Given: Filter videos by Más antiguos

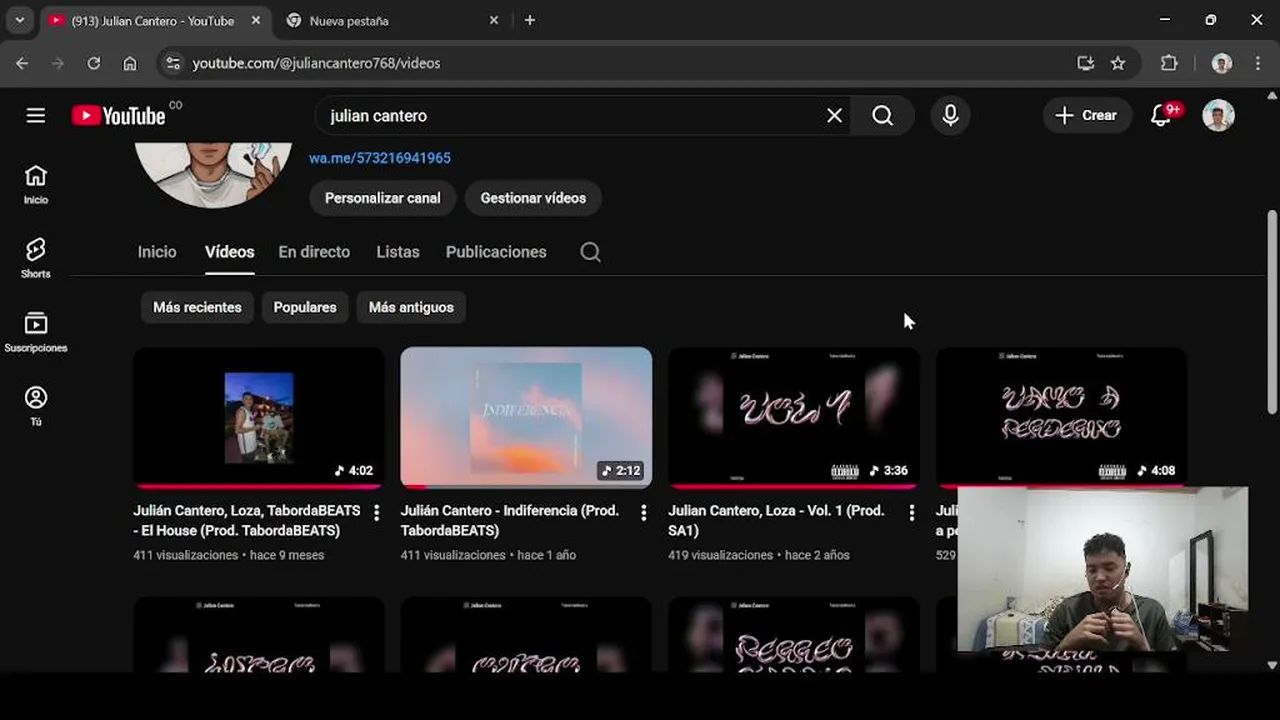Looking at the screenshot, I should point(411,307).
